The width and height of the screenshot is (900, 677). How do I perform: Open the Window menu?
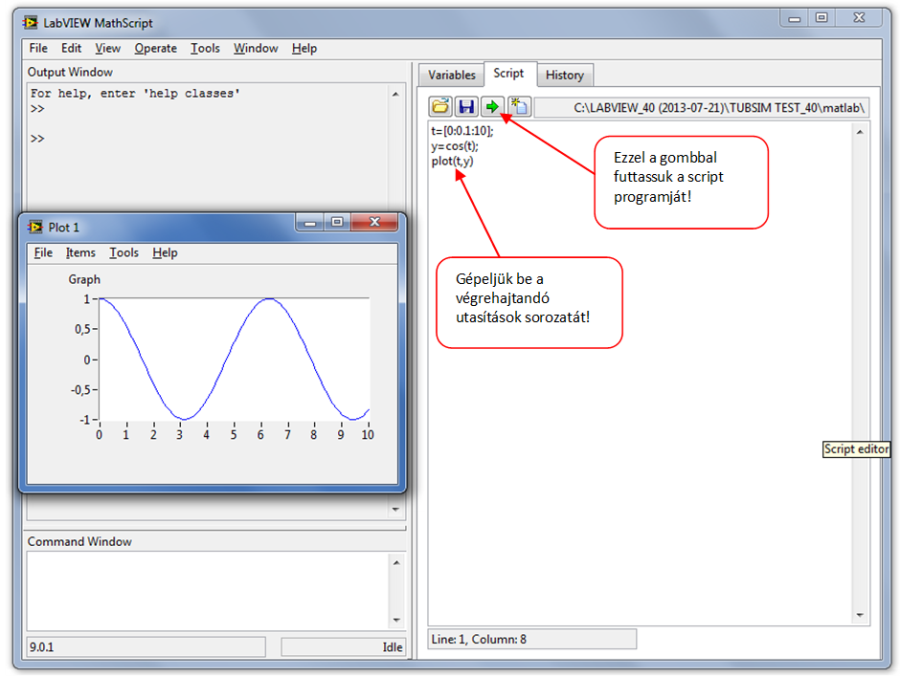point(255,48)
